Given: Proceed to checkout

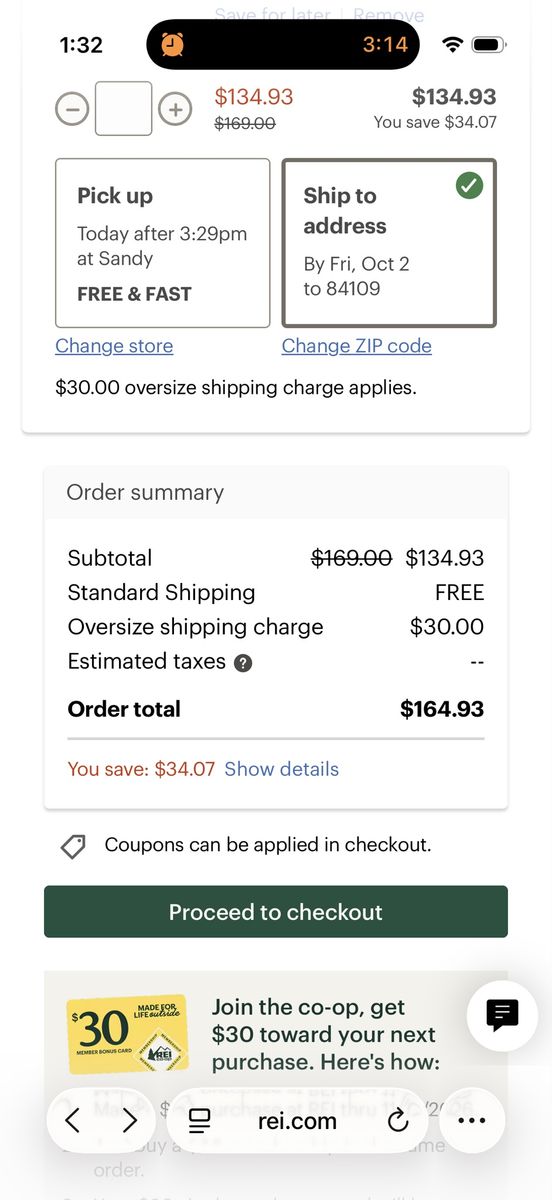Looking at the screenshot, I should pyautogui.click(x=276, y=912).
